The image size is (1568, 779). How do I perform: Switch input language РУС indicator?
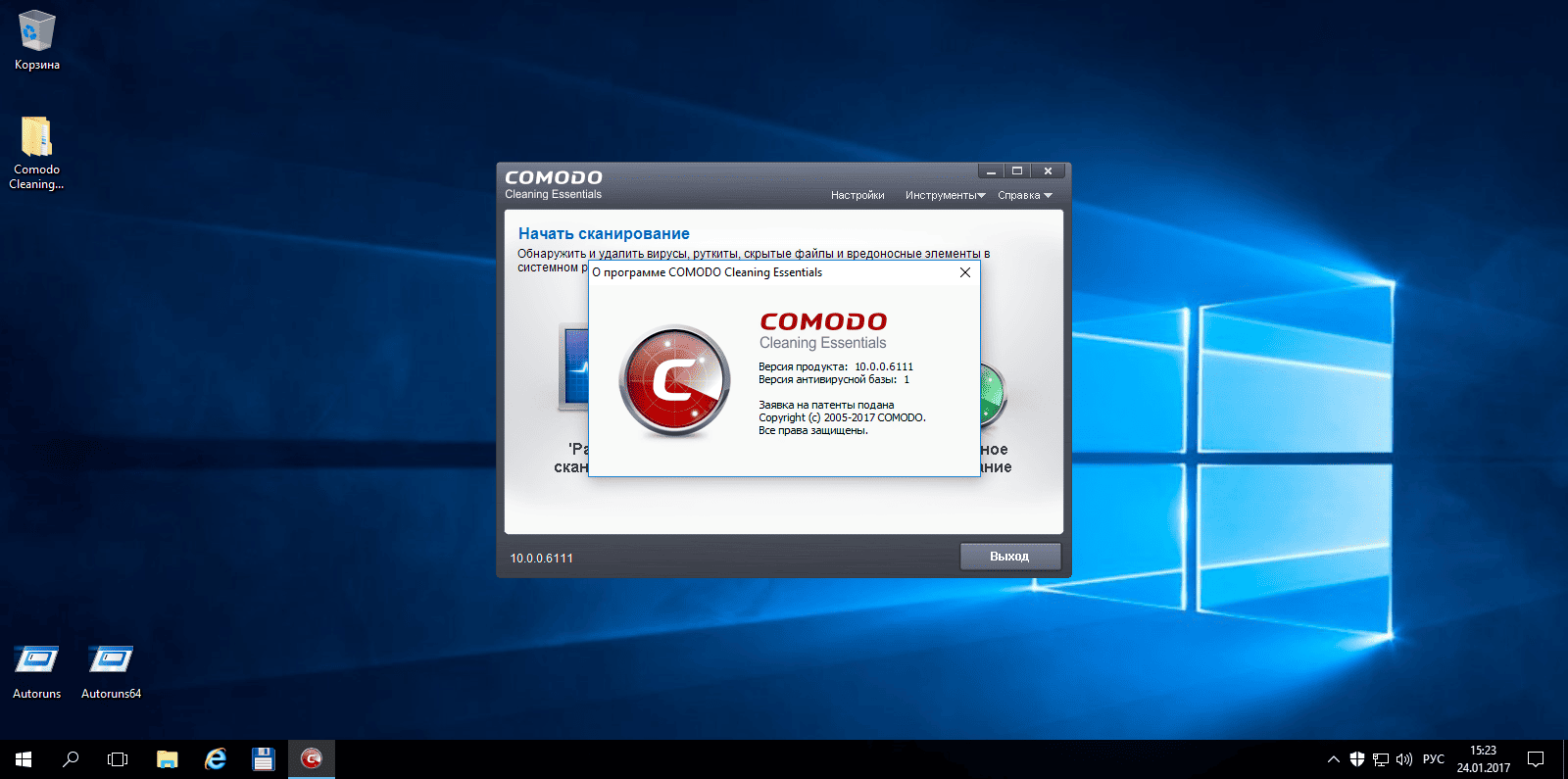[x=1434, y=759]
